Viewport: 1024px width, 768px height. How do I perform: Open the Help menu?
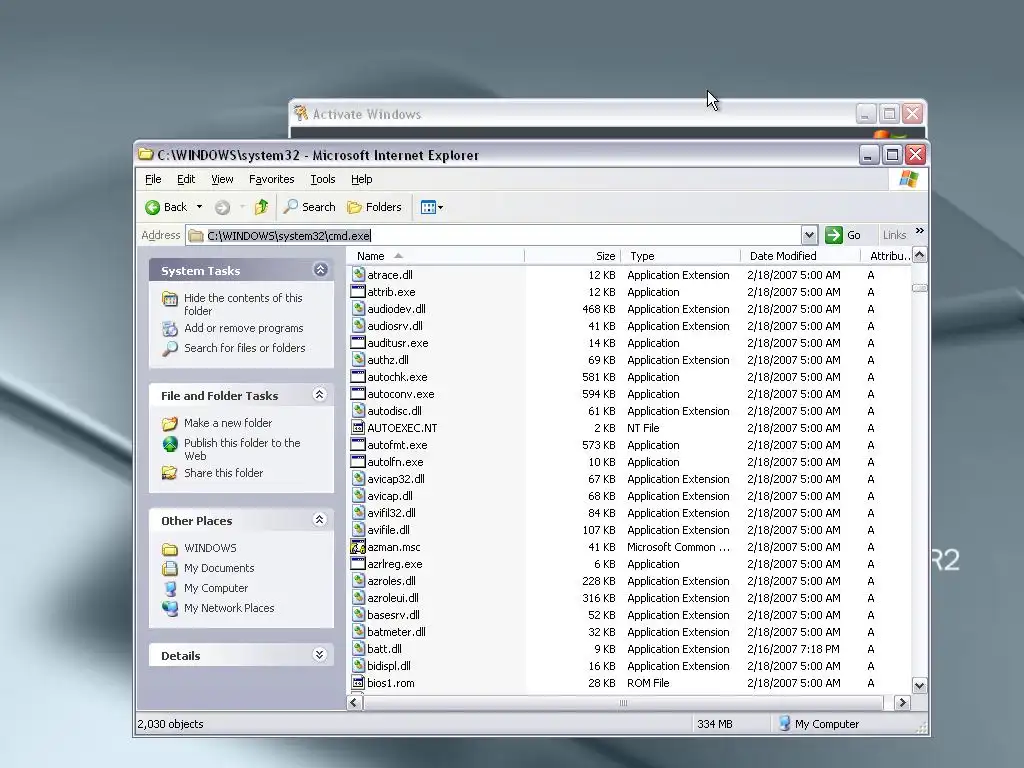coord(361,179)
